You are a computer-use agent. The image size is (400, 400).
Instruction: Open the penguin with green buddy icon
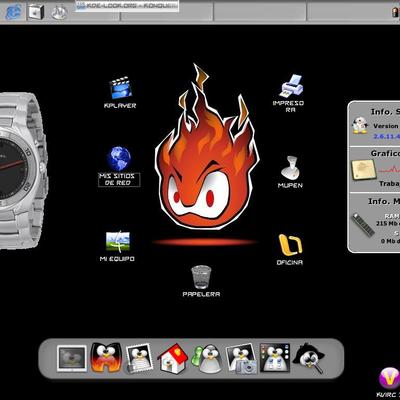point(206,359)
